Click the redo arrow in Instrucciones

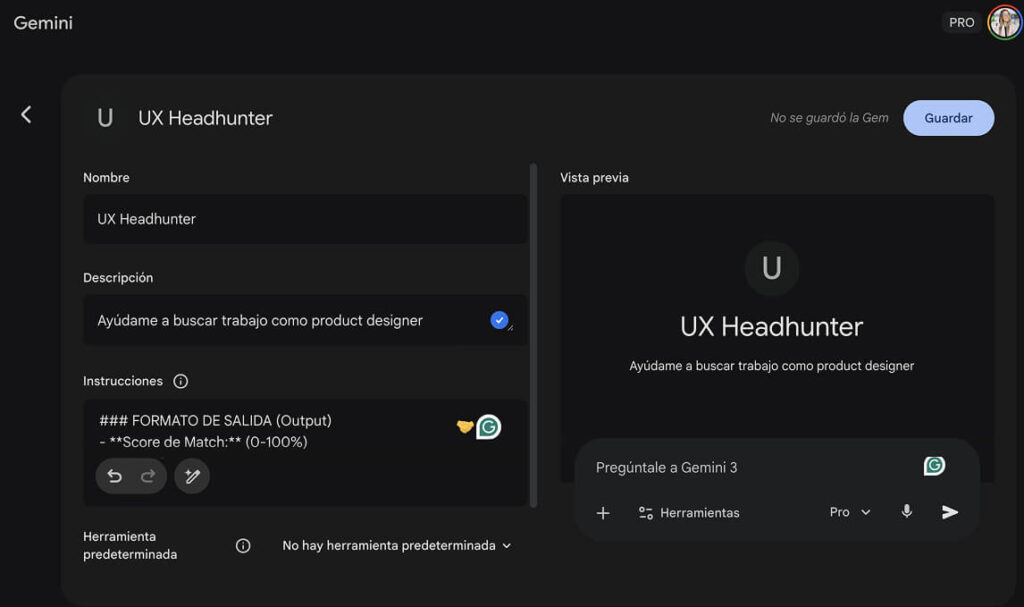148,476
